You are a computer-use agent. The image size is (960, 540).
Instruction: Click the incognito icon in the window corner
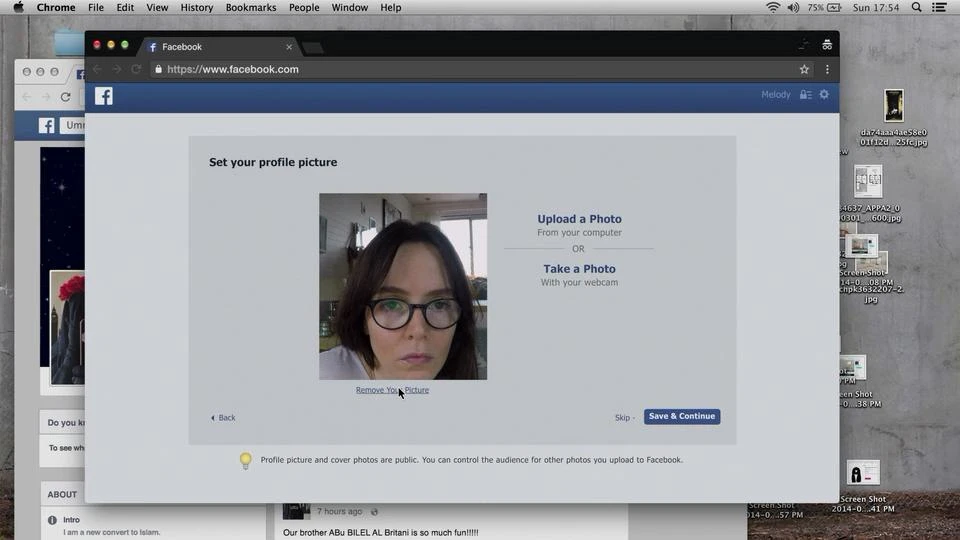coord(827,45)
